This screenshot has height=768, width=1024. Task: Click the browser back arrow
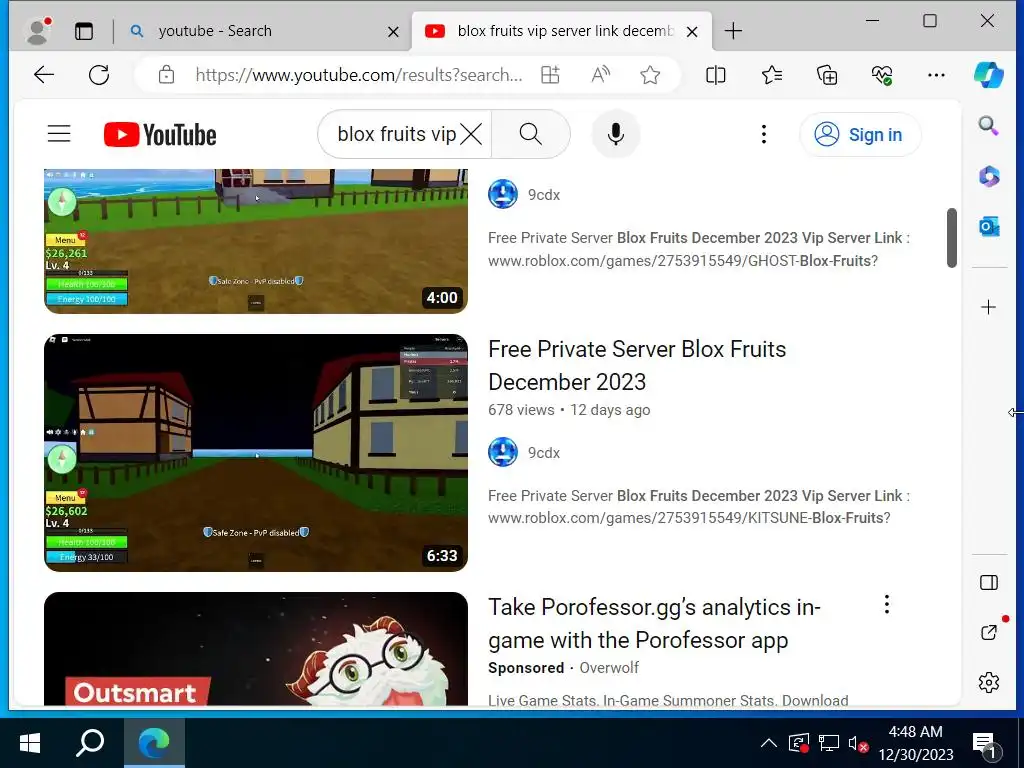coord(44,75)
